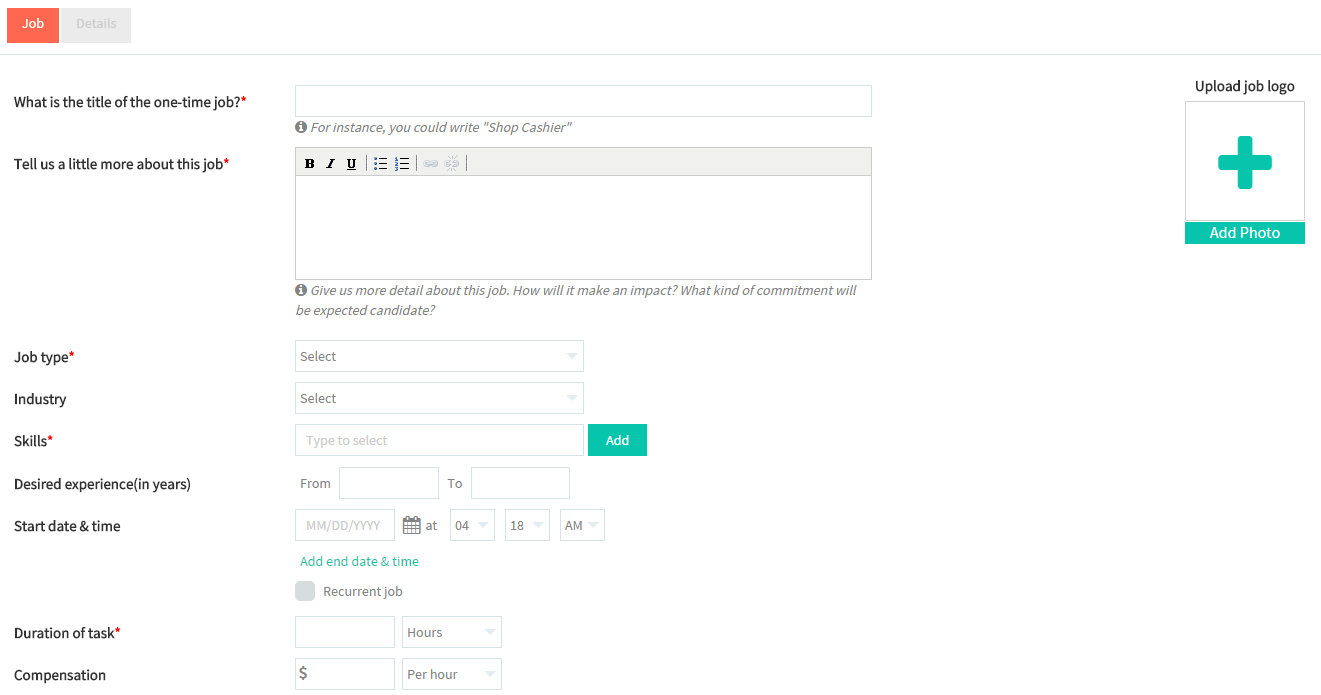This screenshot has width=1321, height=695.
Task: Insert a bulleted list in description
Action: (381, 163)
